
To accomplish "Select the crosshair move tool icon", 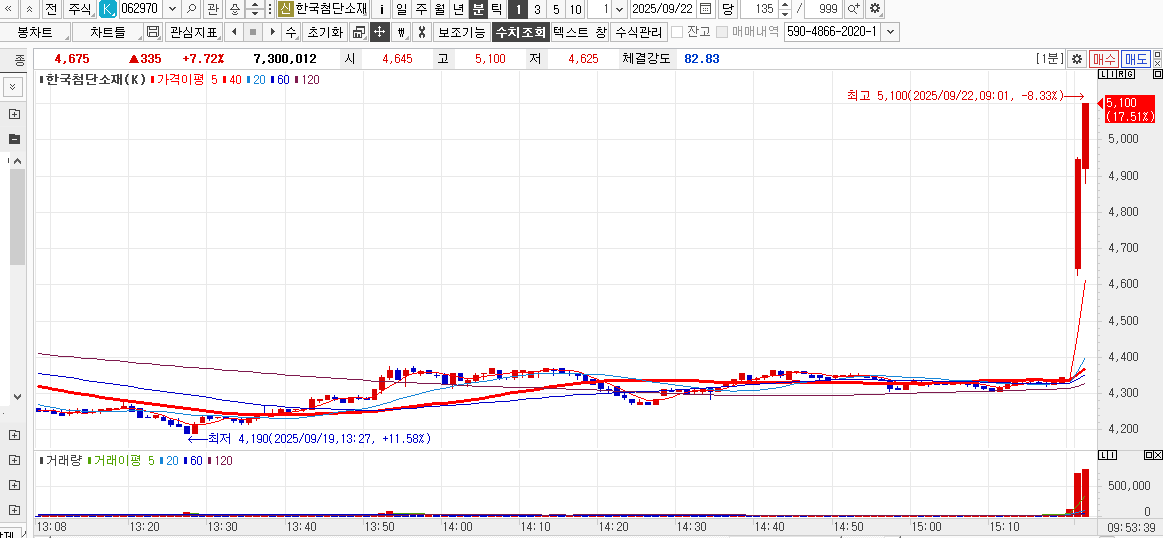I will tap(379, 32).
